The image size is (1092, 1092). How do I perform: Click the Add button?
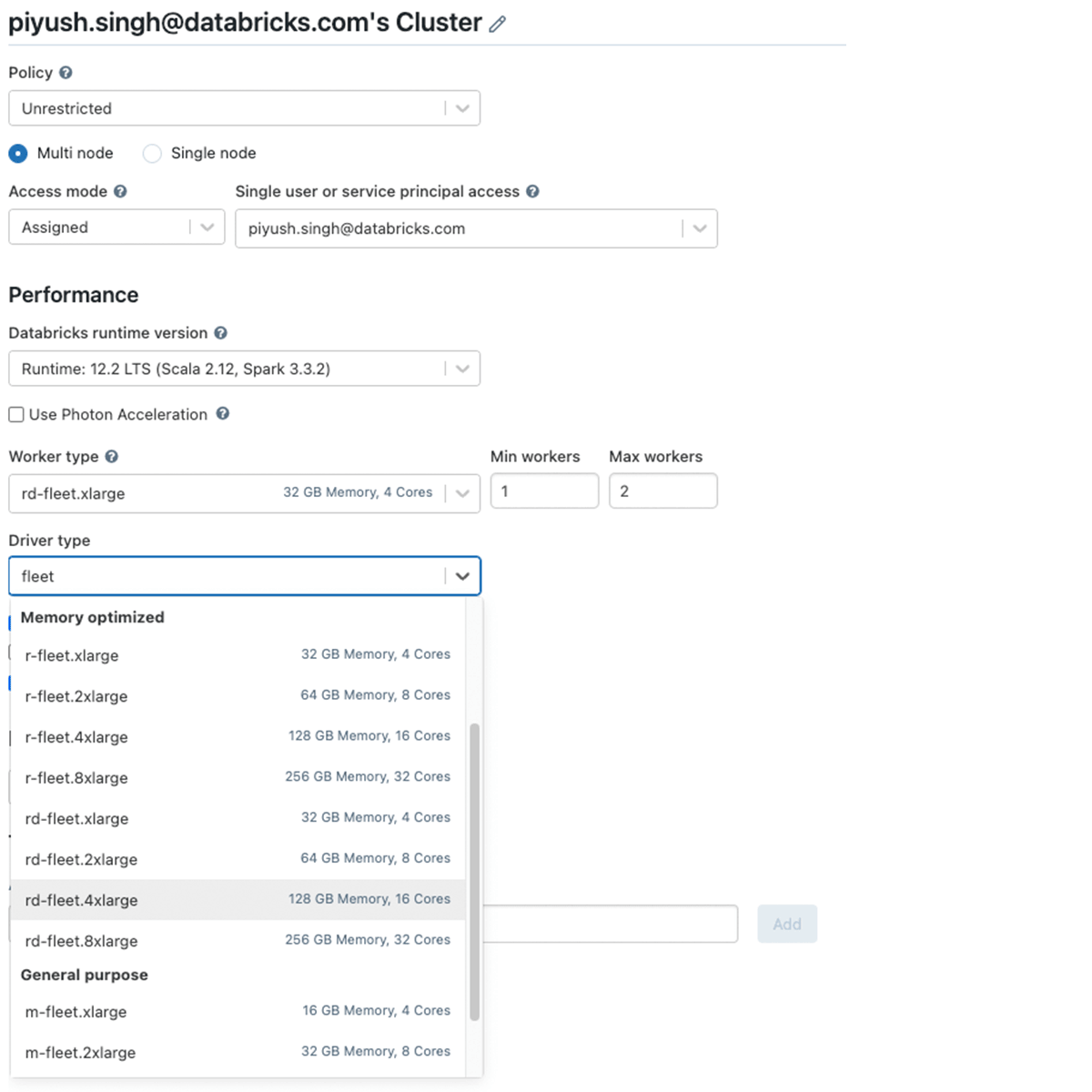786,924
